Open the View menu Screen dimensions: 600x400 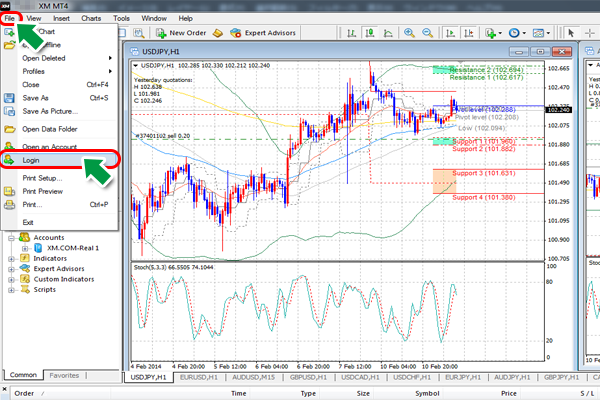tap(34, 18)
